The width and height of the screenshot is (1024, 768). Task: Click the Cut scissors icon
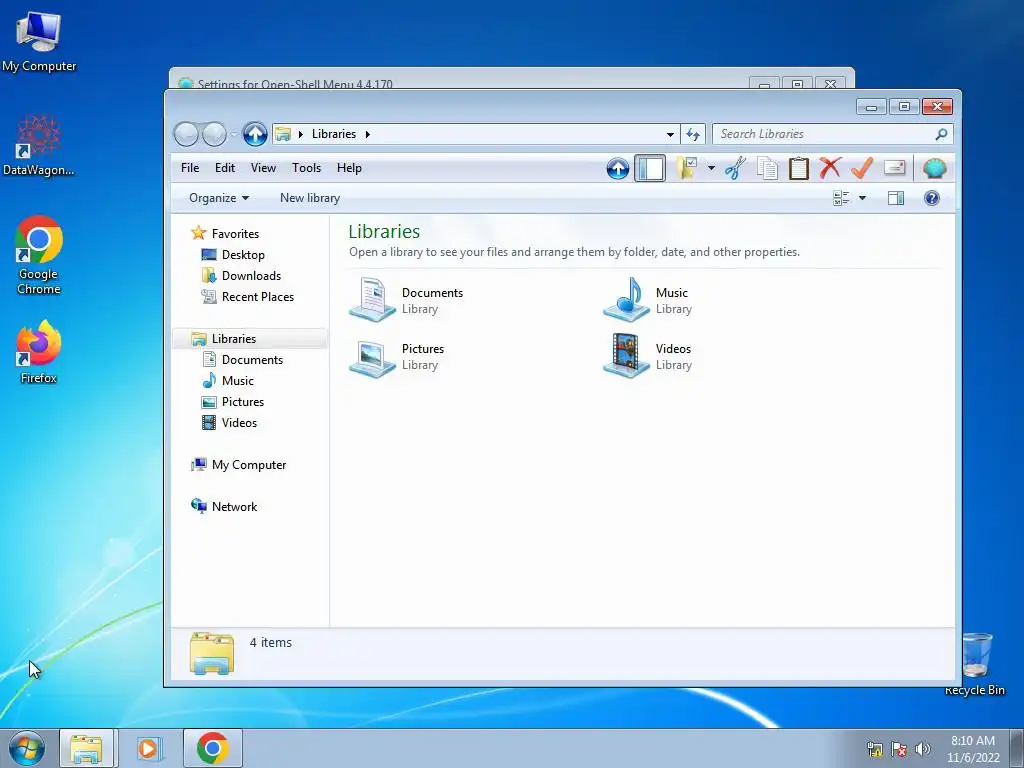tap(735, 168)
